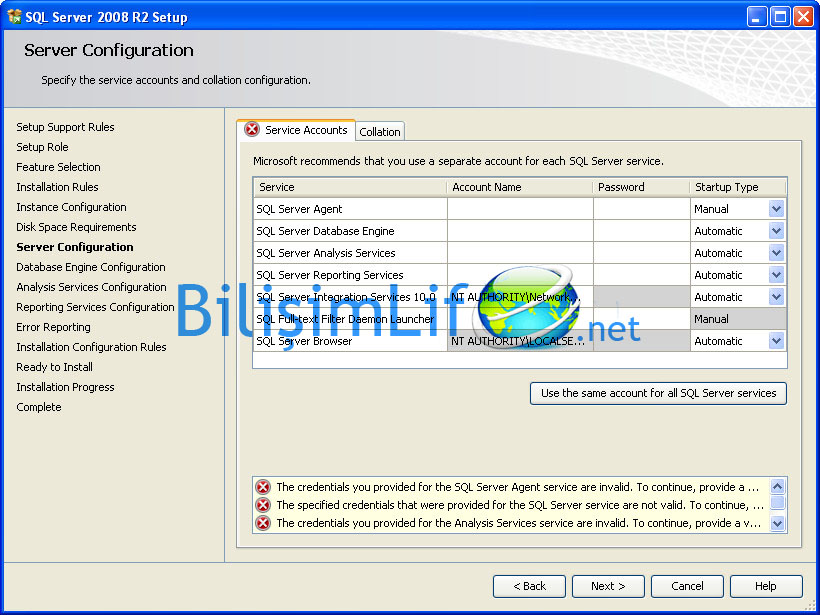Image resolution: width=820 pixels, height=615 pixels.
Task: Click the error icon beside SQL Server service credentials message
Action: (263, 505)
